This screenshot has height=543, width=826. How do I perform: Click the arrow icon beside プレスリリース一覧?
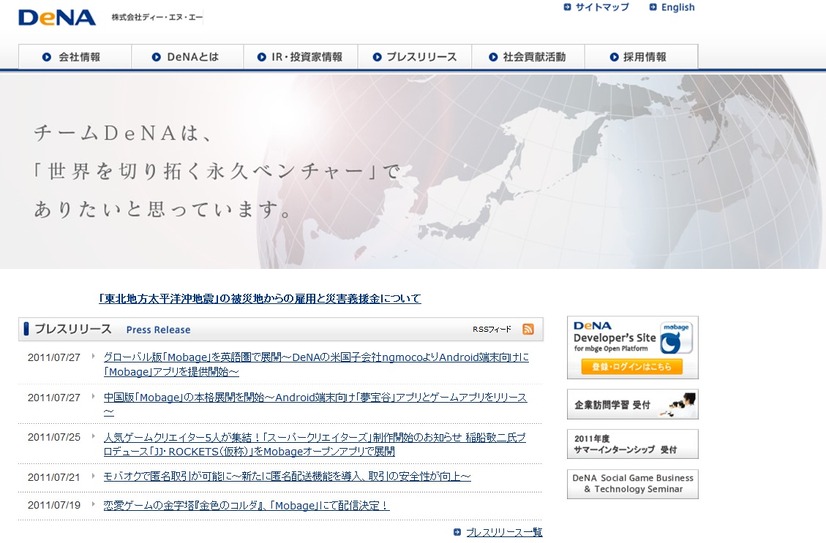pyautogui.click(x=457, y=532)
